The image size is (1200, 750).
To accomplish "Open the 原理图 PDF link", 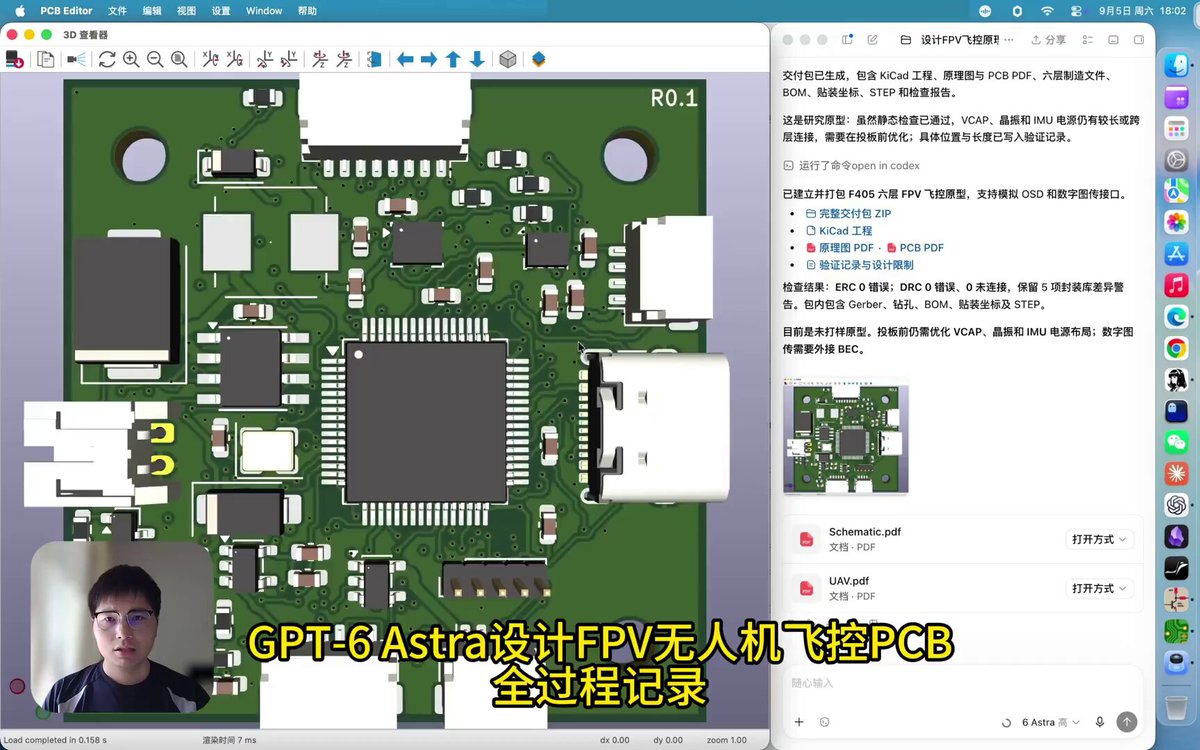I will [x=840, y=248].
